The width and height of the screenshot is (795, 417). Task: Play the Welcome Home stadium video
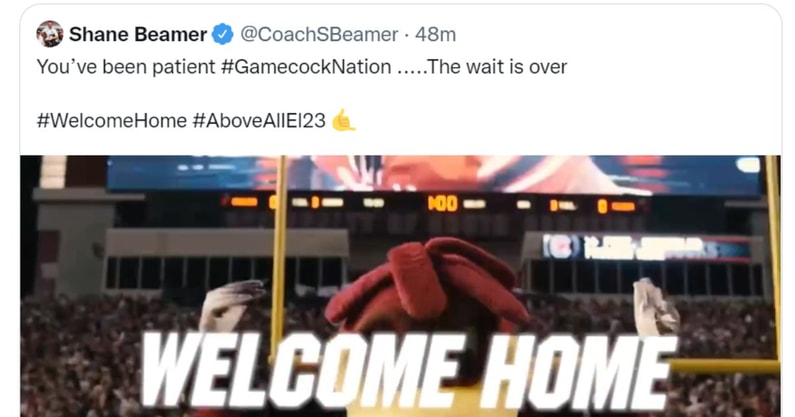pos(401,286)
